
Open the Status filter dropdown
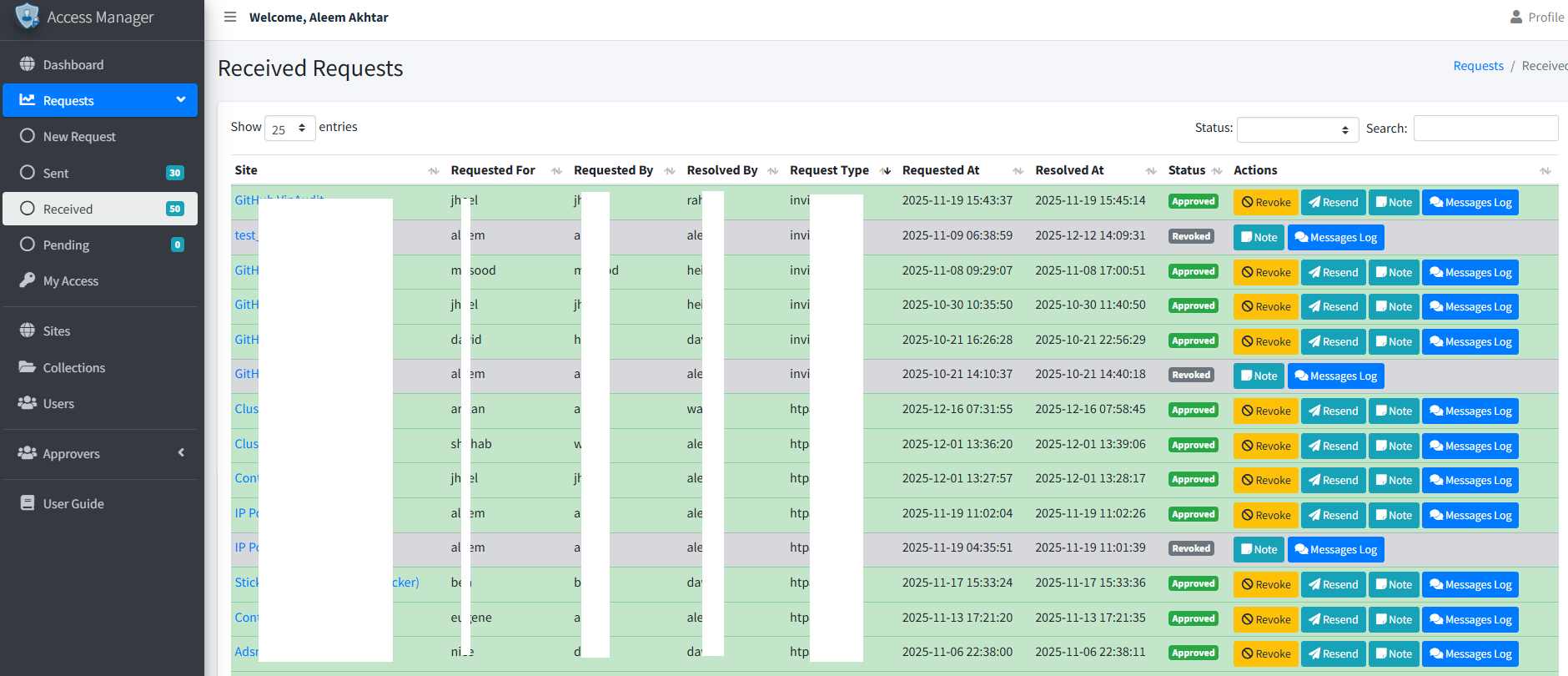point(1297,129)
